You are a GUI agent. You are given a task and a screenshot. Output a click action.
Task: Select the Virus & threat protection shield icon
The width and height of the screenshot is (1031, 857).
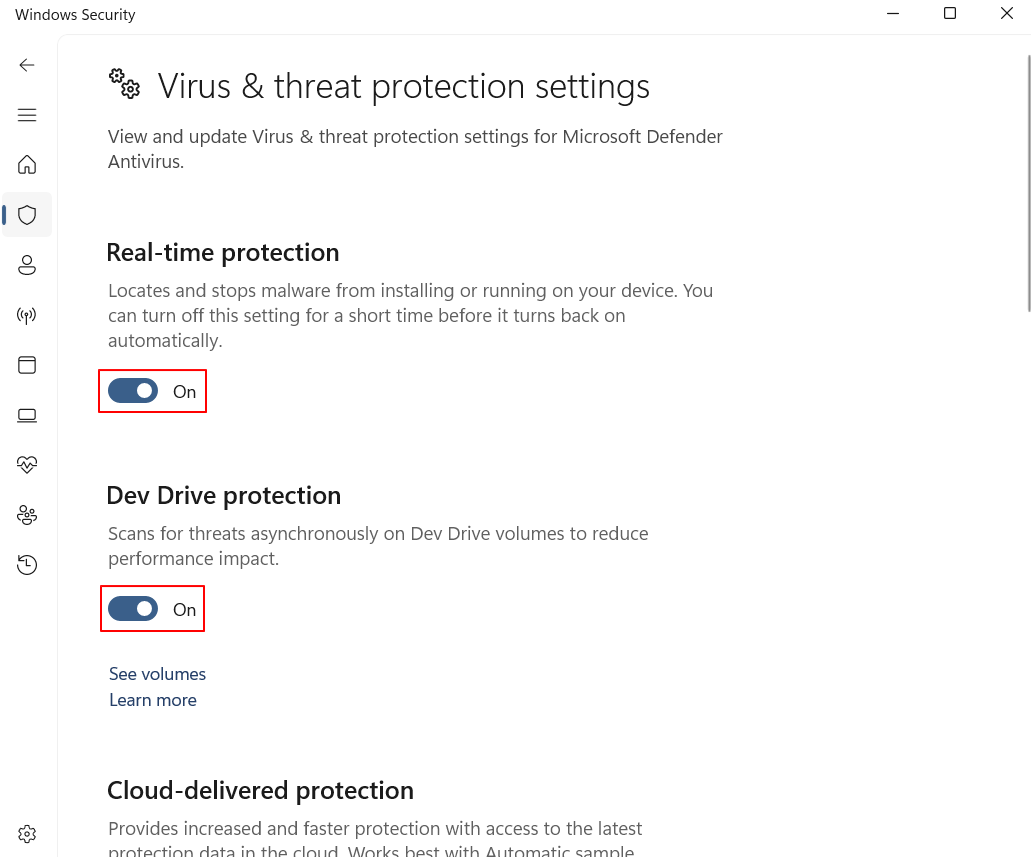(27, 214)
